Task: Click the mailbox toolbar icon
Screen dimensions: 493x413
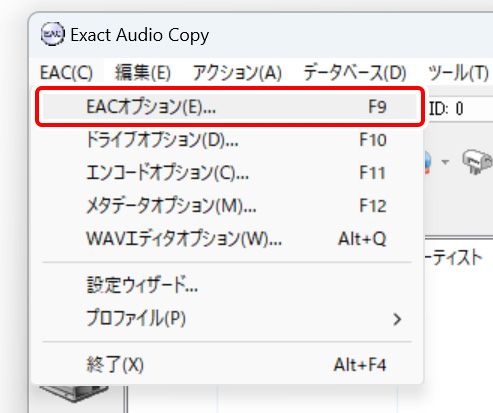Action: coord(477,161)
